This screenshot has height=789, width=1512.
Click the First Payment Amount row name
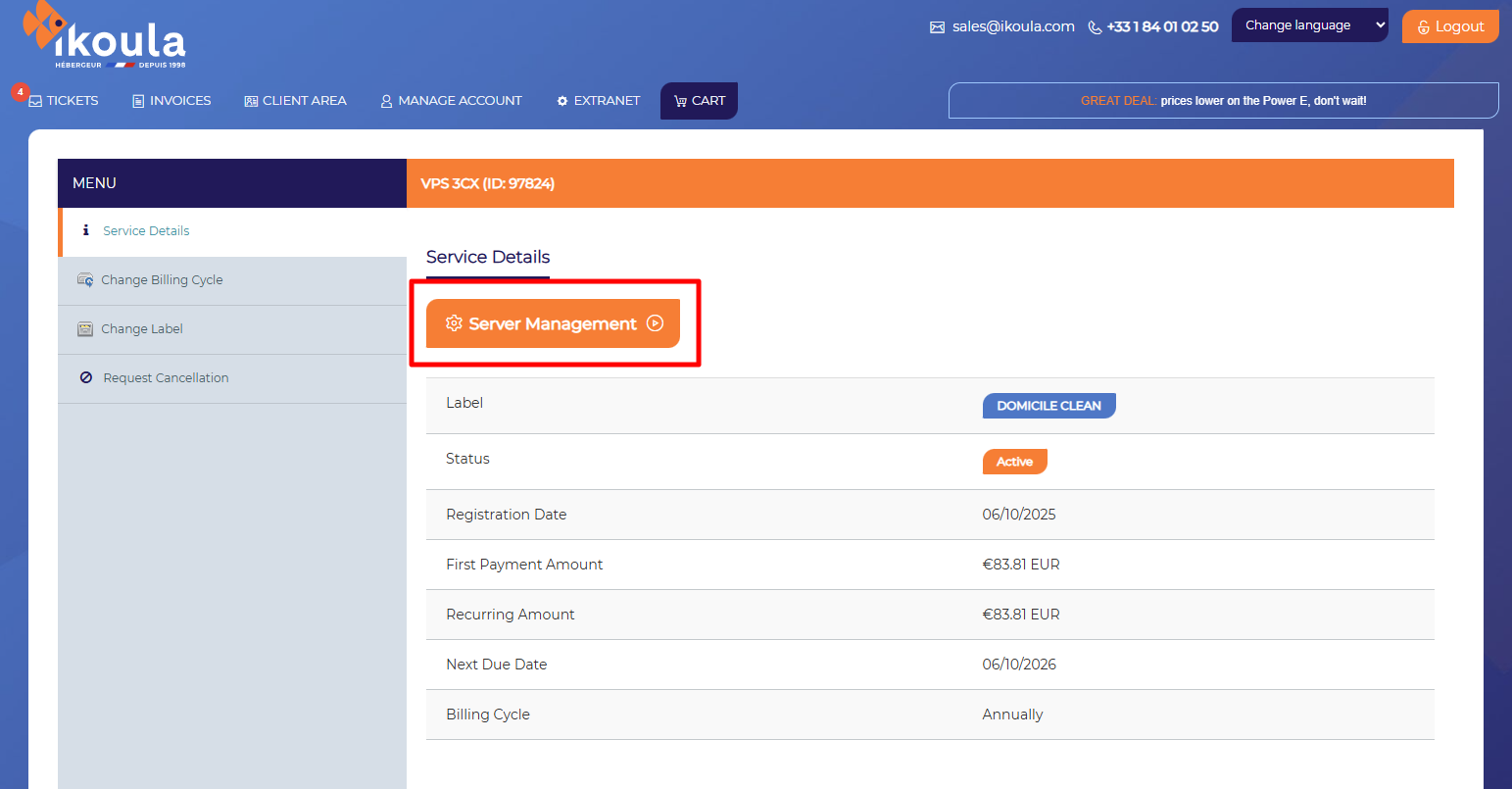pyautogui.click(x=524, y=565)
